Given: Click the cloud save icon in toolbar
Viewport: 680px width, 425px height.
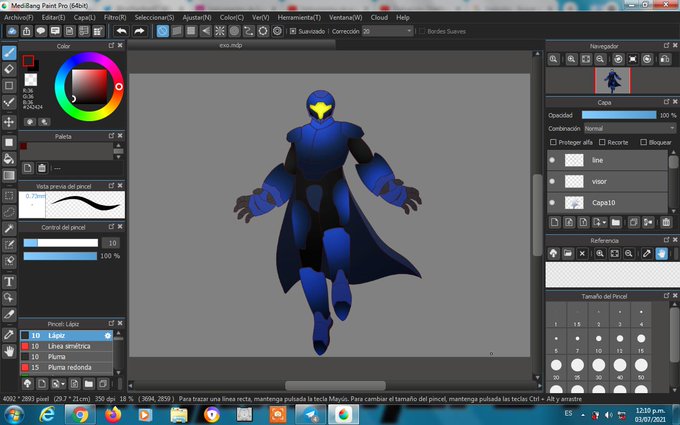Looking at the screenshot, I should [12, 31].
